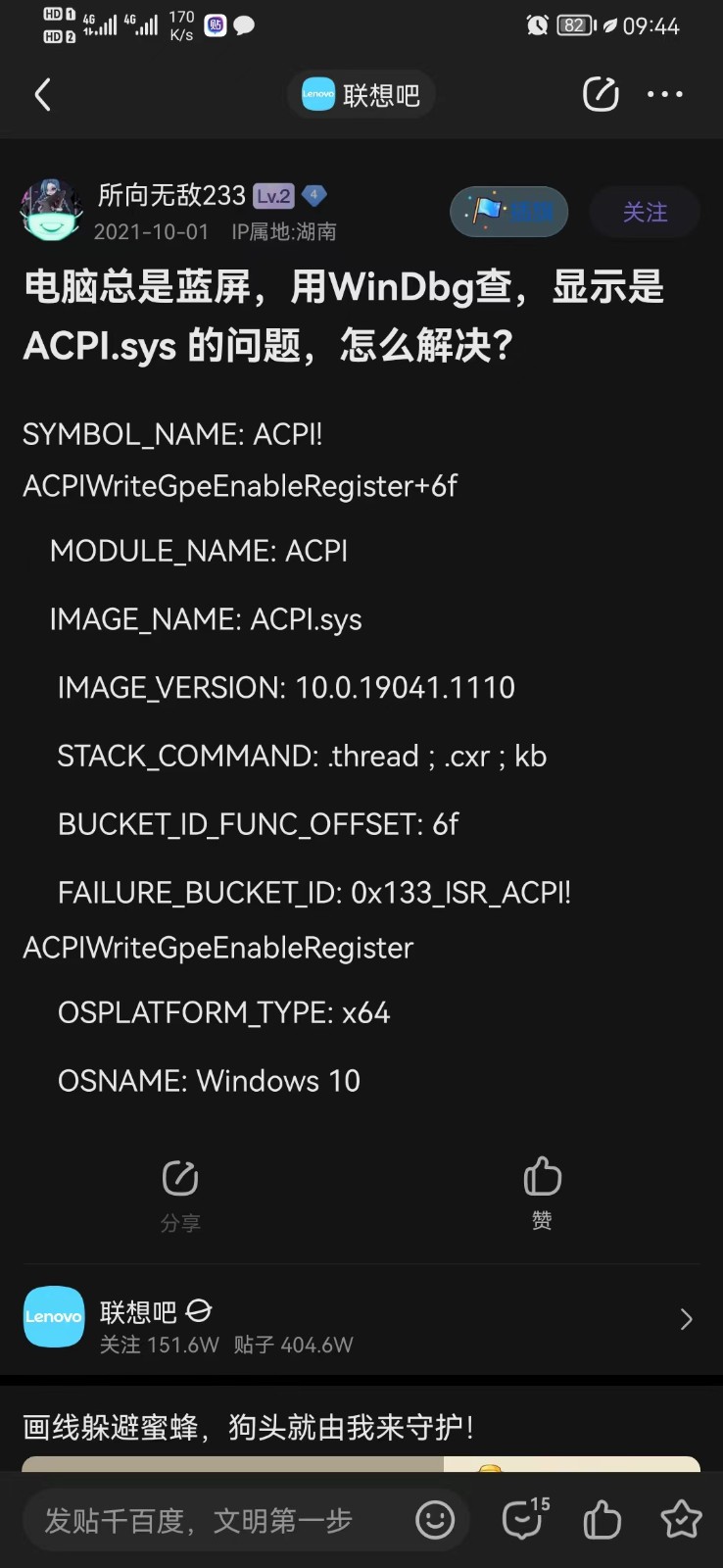723x1568 pixels.
Task: Tap the avatar of 所向无敌233
Action: pos(51,210)
